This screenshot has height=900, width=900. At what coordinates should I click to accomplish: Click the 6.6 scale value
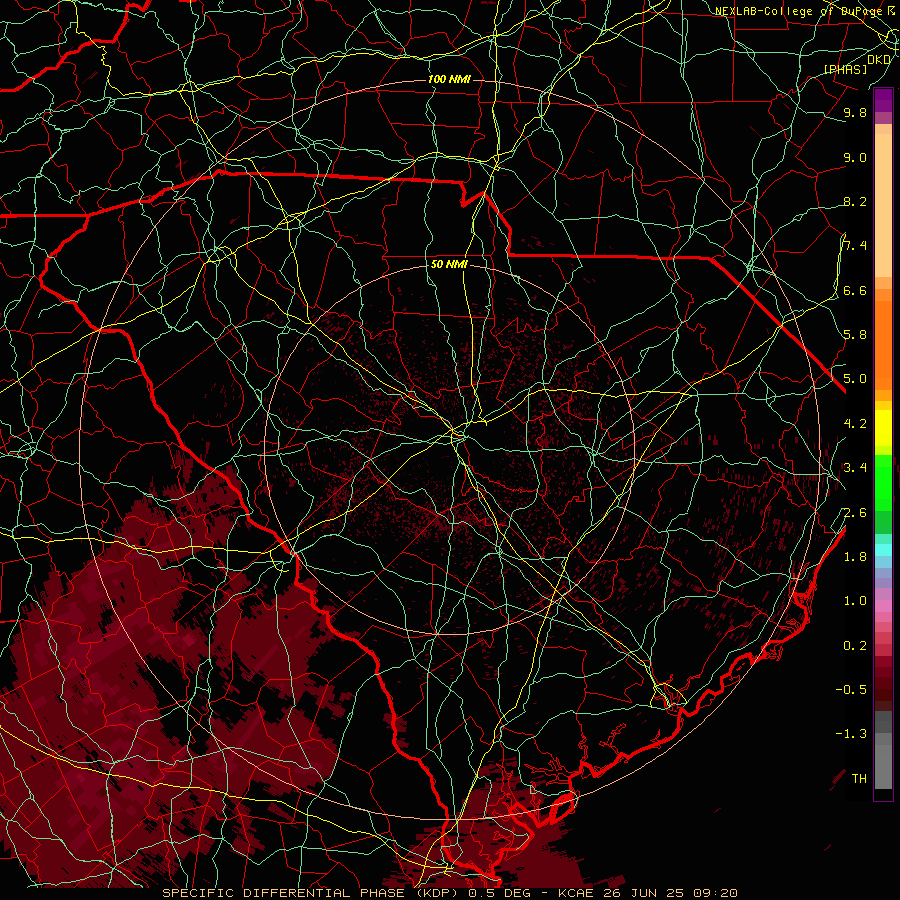coord(855,290)
